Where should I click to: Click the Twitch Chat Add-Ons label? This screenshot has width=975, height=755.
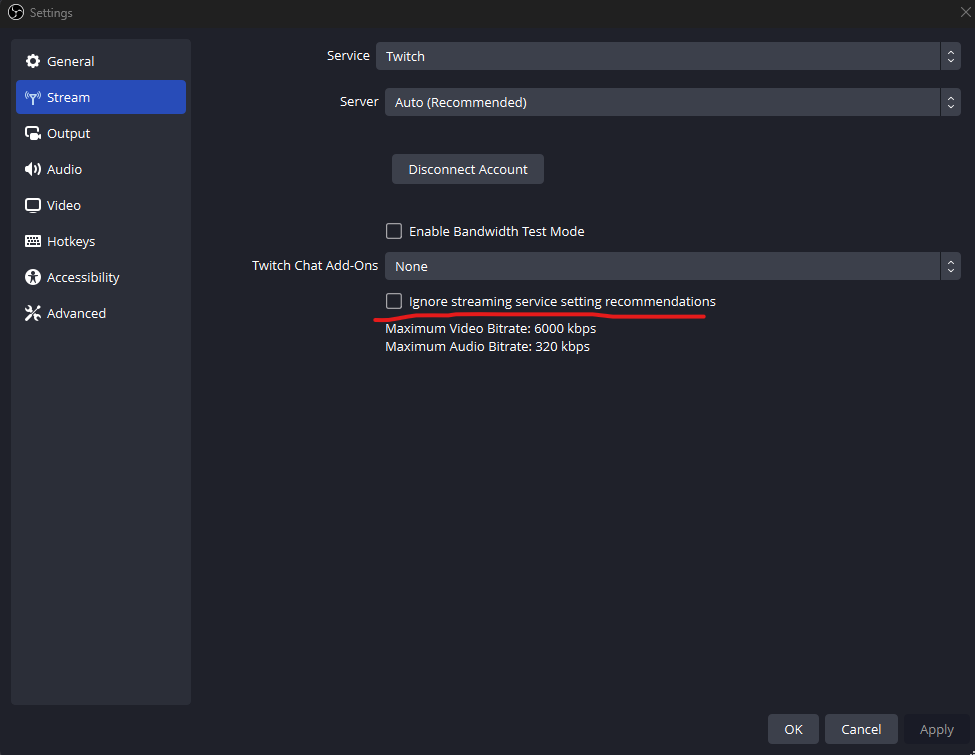[x=315, y=266]
